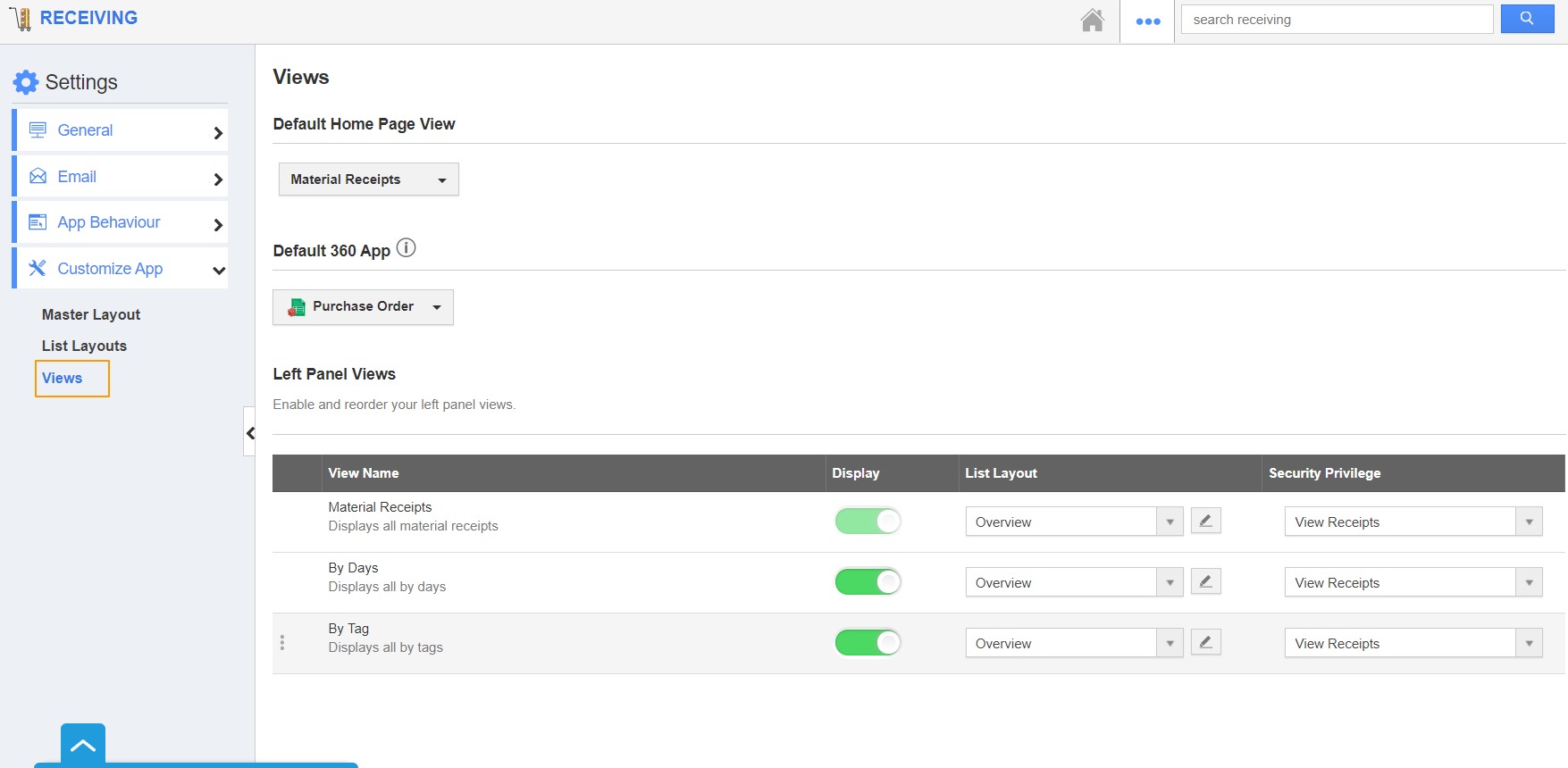The image size is (1568, 768).
Task: Edit the By Days list layout
Action: point(1205,581)
